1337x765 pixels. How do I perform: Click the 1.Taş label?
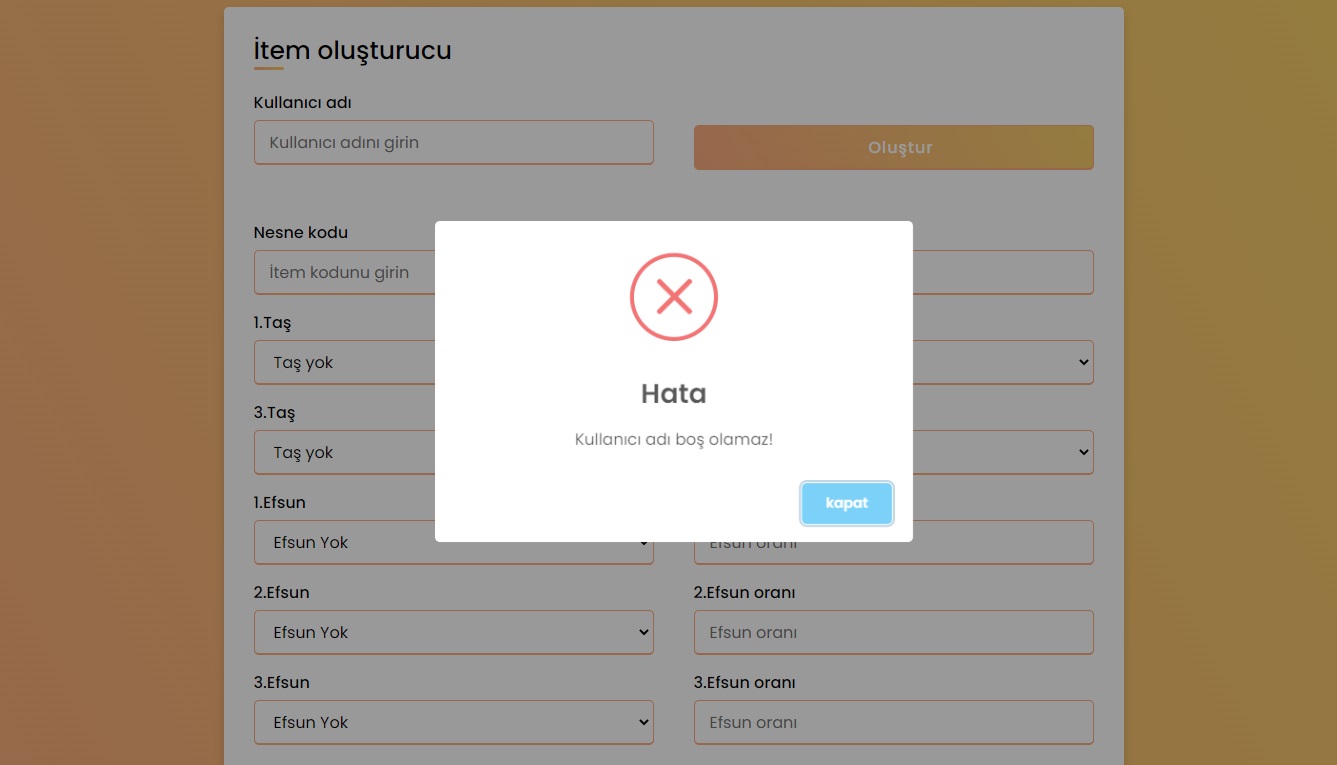tap(273, 323)
